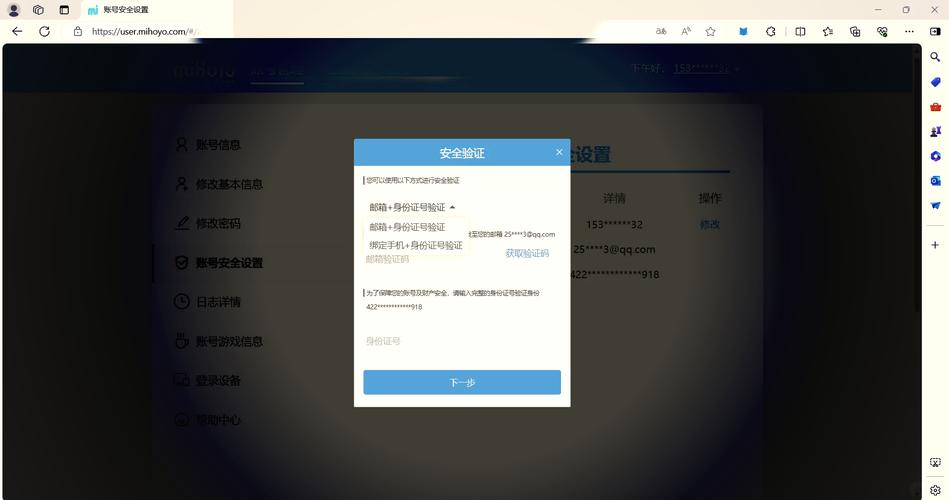This screenshot has height=500, width=949.
Task: Click 获取验证码 link
Action: pos(527,253)
